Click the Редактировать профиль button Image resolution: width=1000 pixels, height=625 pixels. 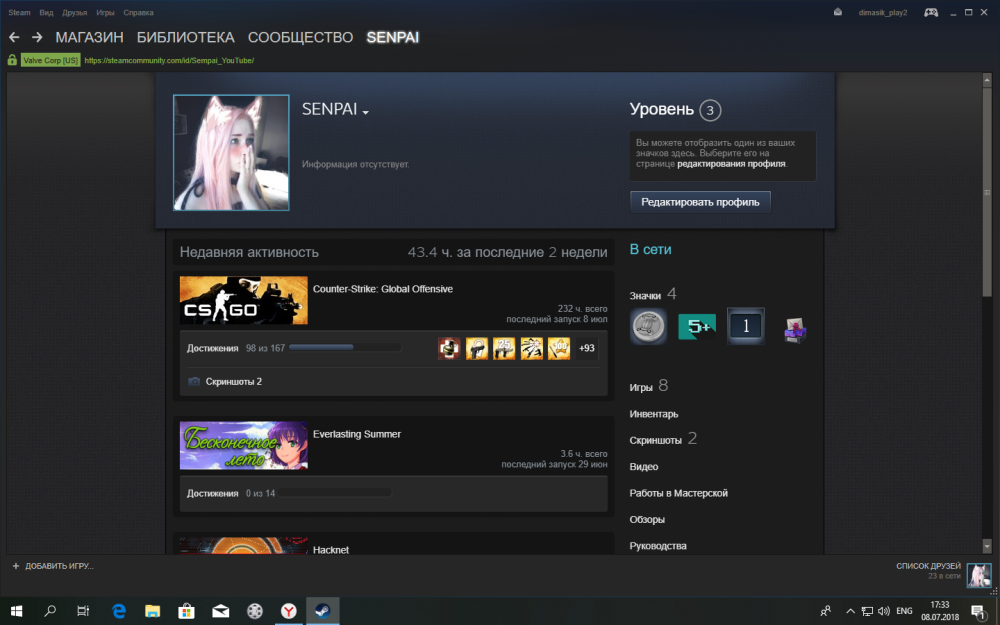(700, 202)
